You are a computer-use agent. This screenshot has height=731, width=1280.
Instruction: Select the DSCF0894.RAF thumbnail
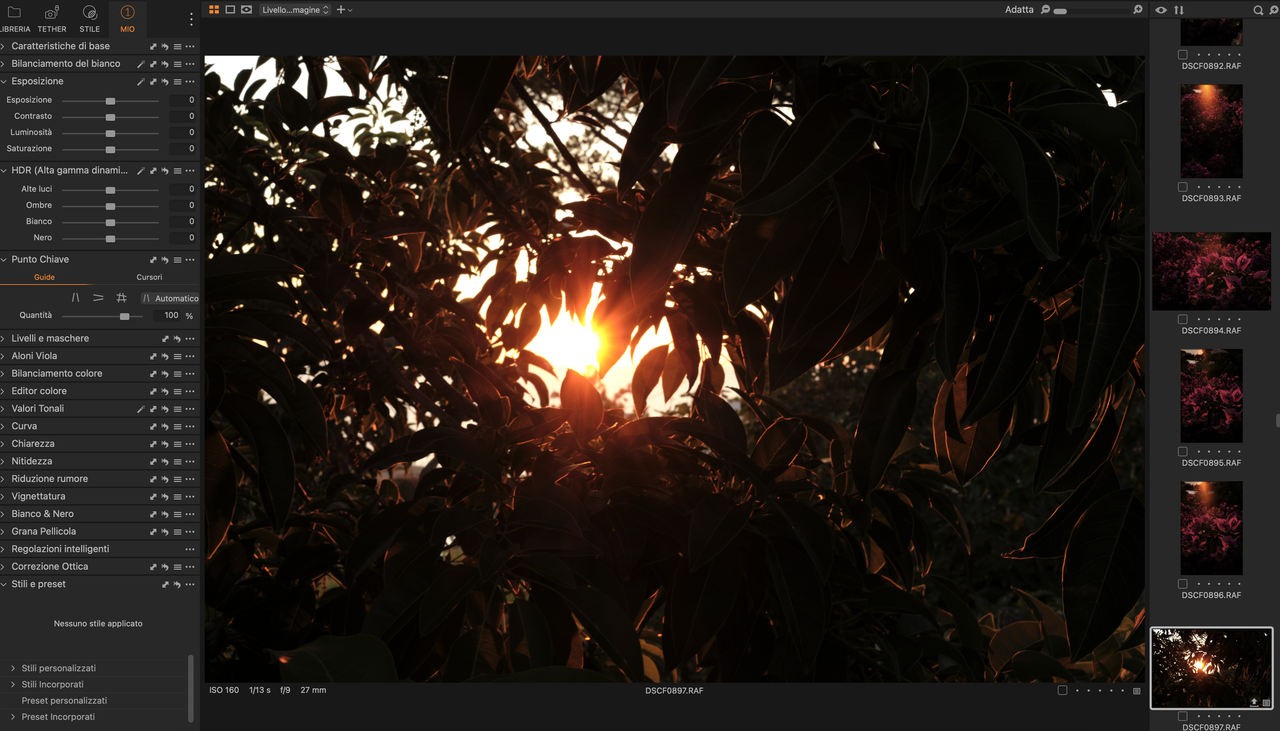click(1211, 272)
